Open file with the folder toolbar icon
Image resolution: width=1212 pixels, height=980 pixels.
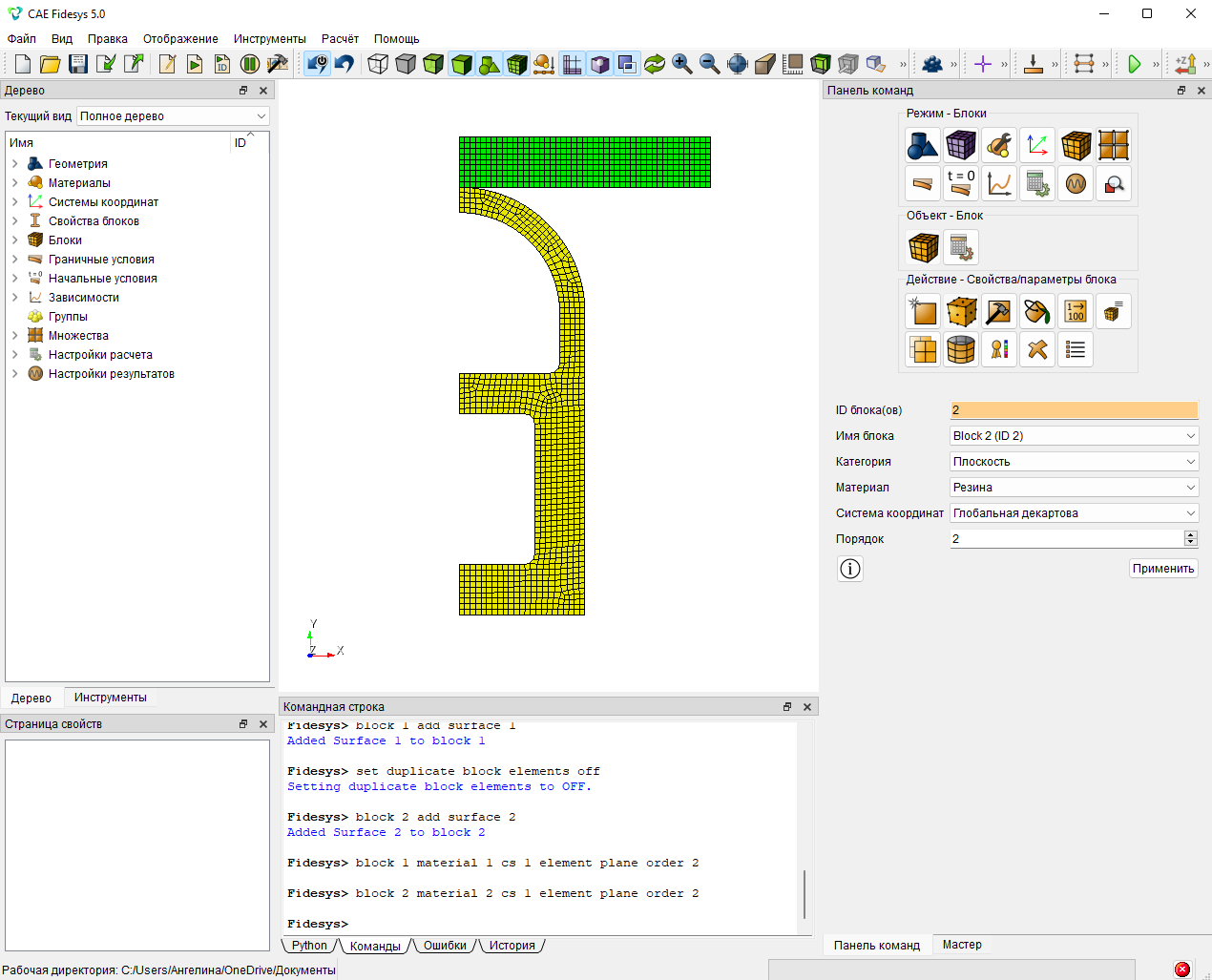[x=51, y=64]
